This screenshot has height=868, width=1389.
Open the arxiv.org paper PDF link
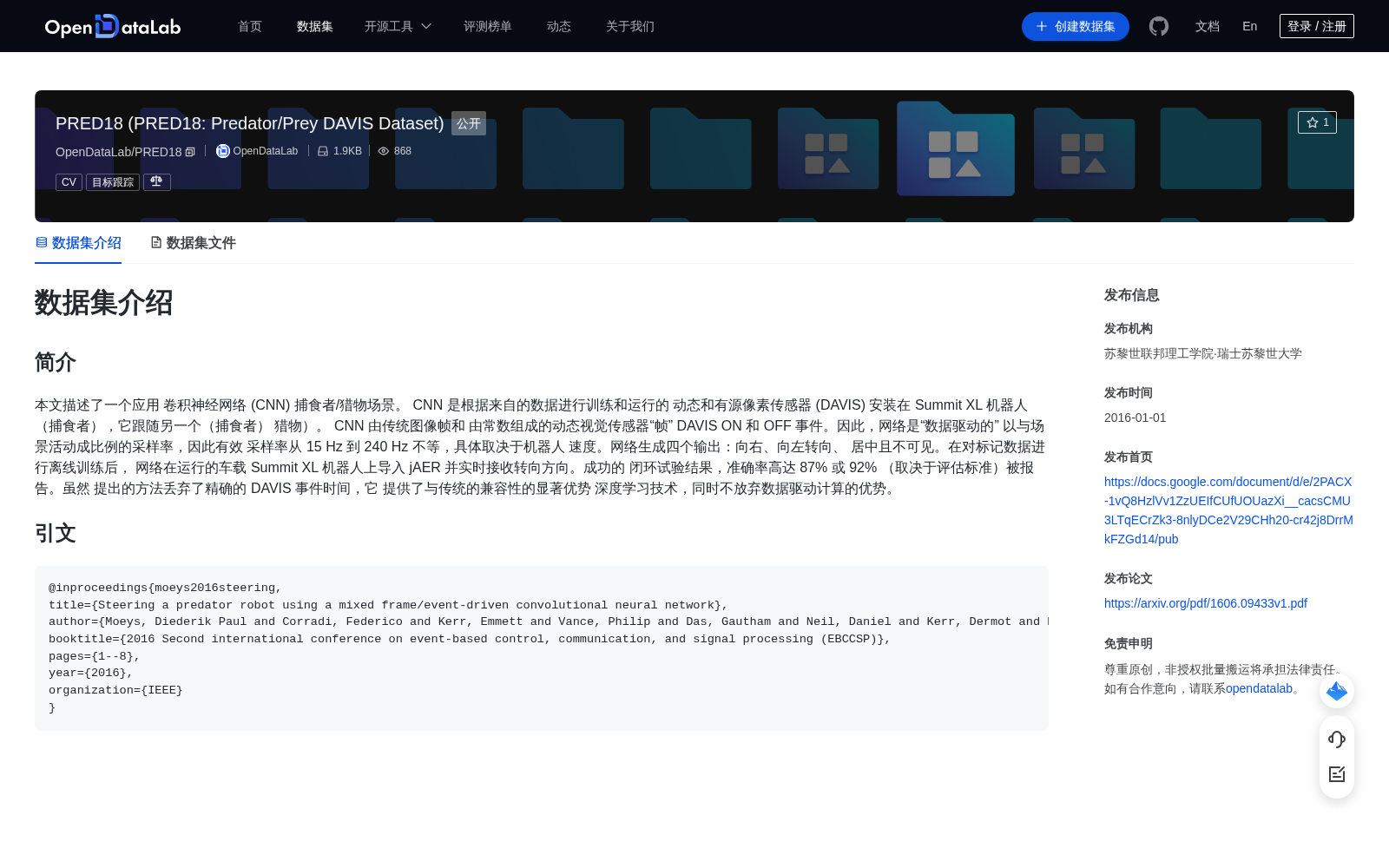[x=1206, y=603]
